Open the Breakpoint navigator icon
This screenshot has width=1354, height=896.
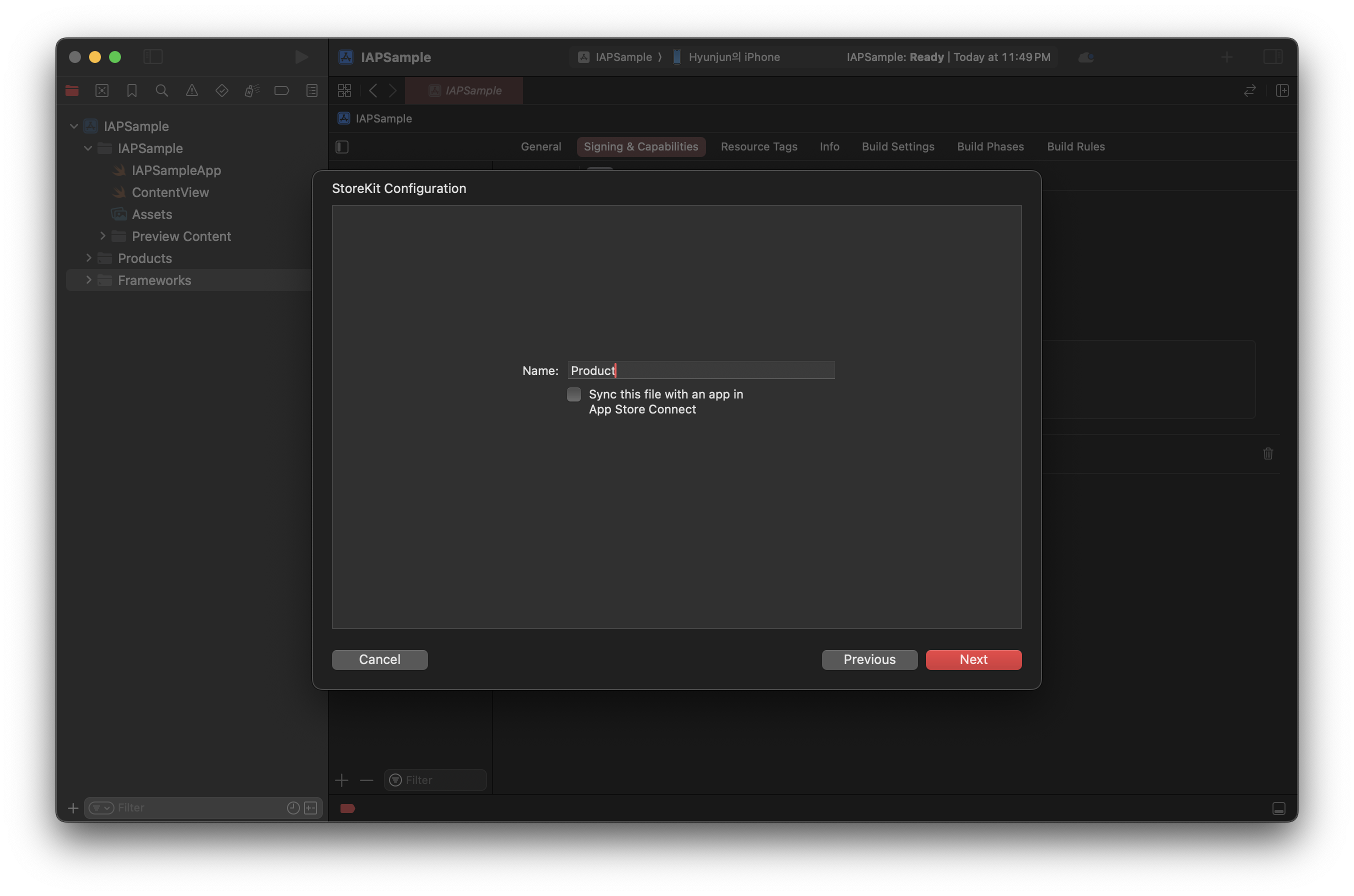(281, 90)
